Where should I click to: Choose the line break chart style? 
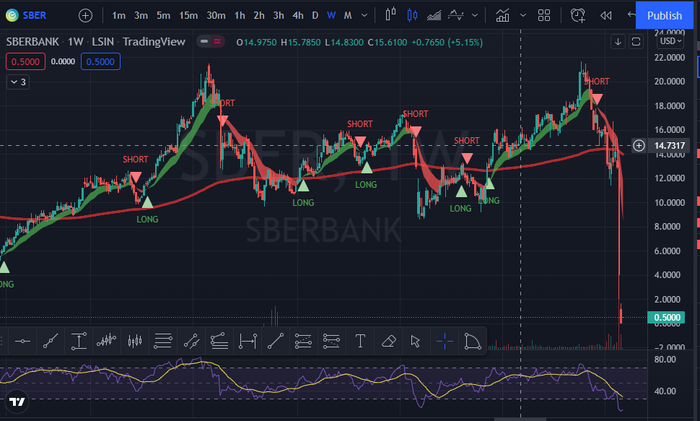tap(456, 16)
